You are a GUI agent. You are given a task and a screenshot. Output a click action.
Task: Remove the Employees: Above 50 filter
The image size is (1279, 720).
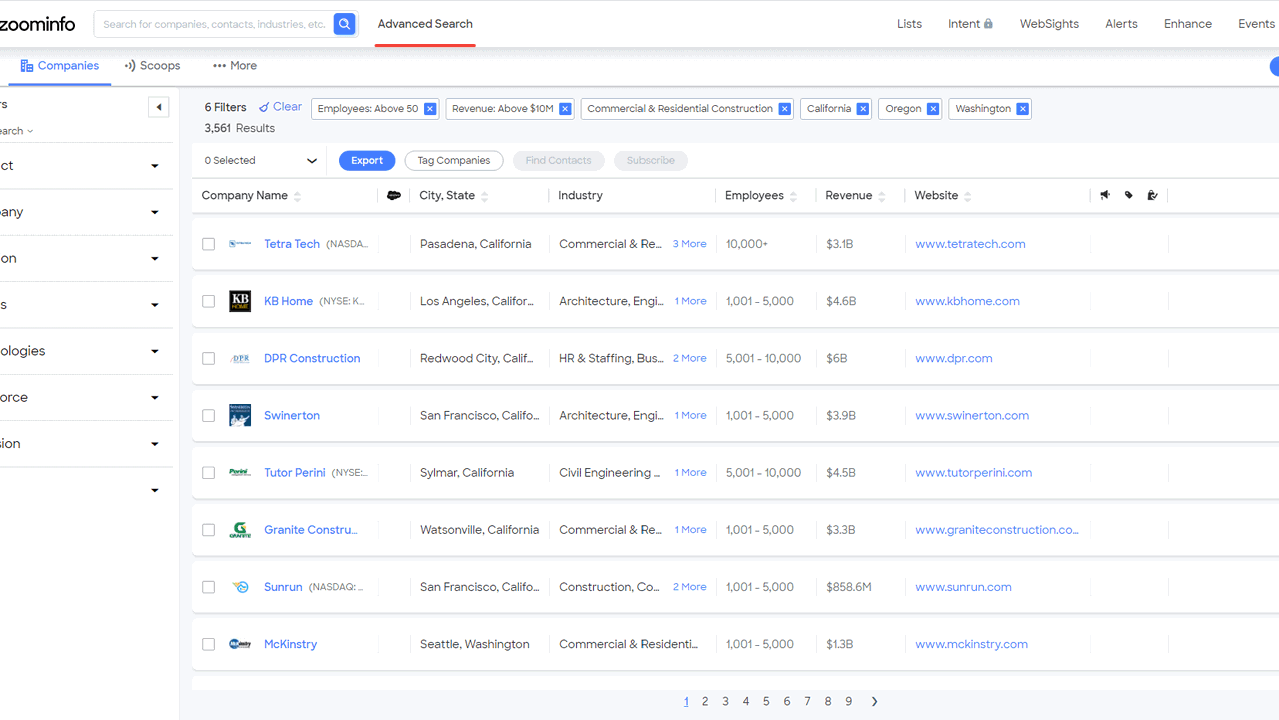[x=430, y=109]
